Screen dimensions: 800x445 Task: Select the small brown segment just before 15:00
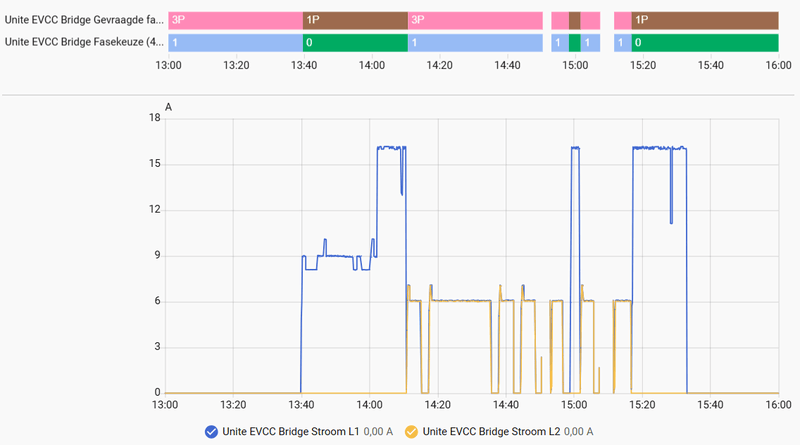click(x=574, y=20)
